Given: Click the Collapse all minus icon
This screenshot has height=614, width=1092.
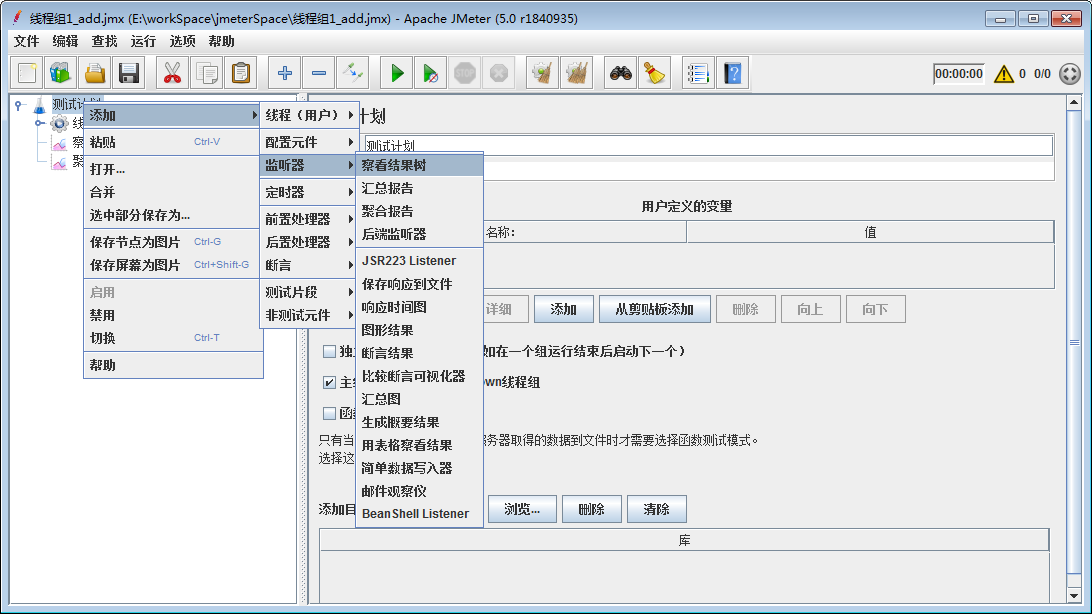Looking at the screenshot, I should (x=318, y=73).
